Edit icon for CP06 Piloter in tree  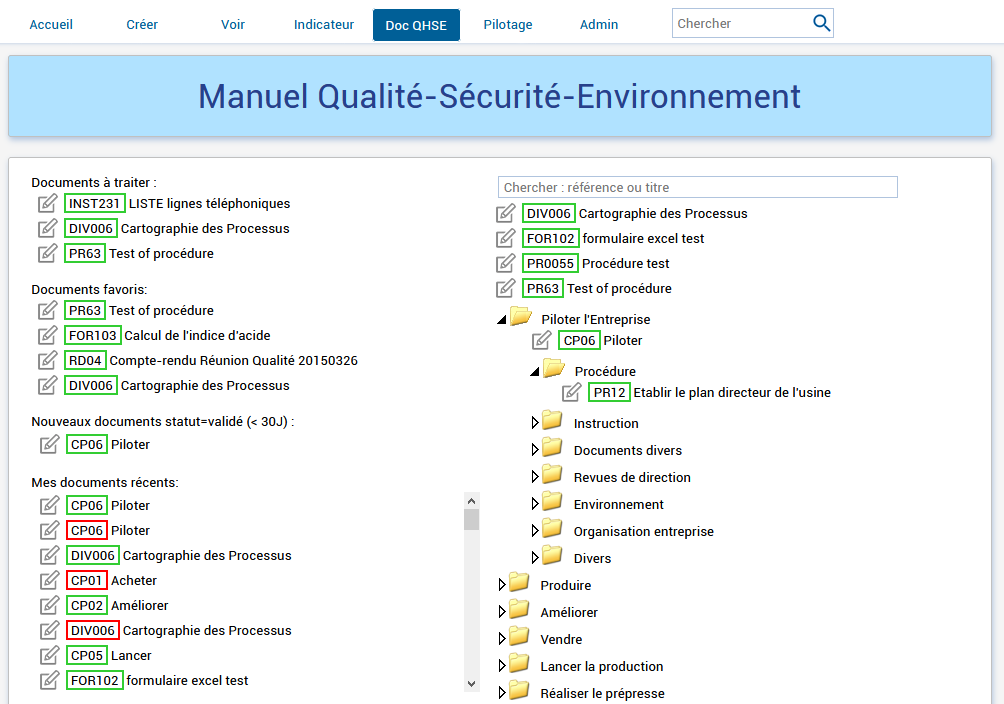click(542, 340)
